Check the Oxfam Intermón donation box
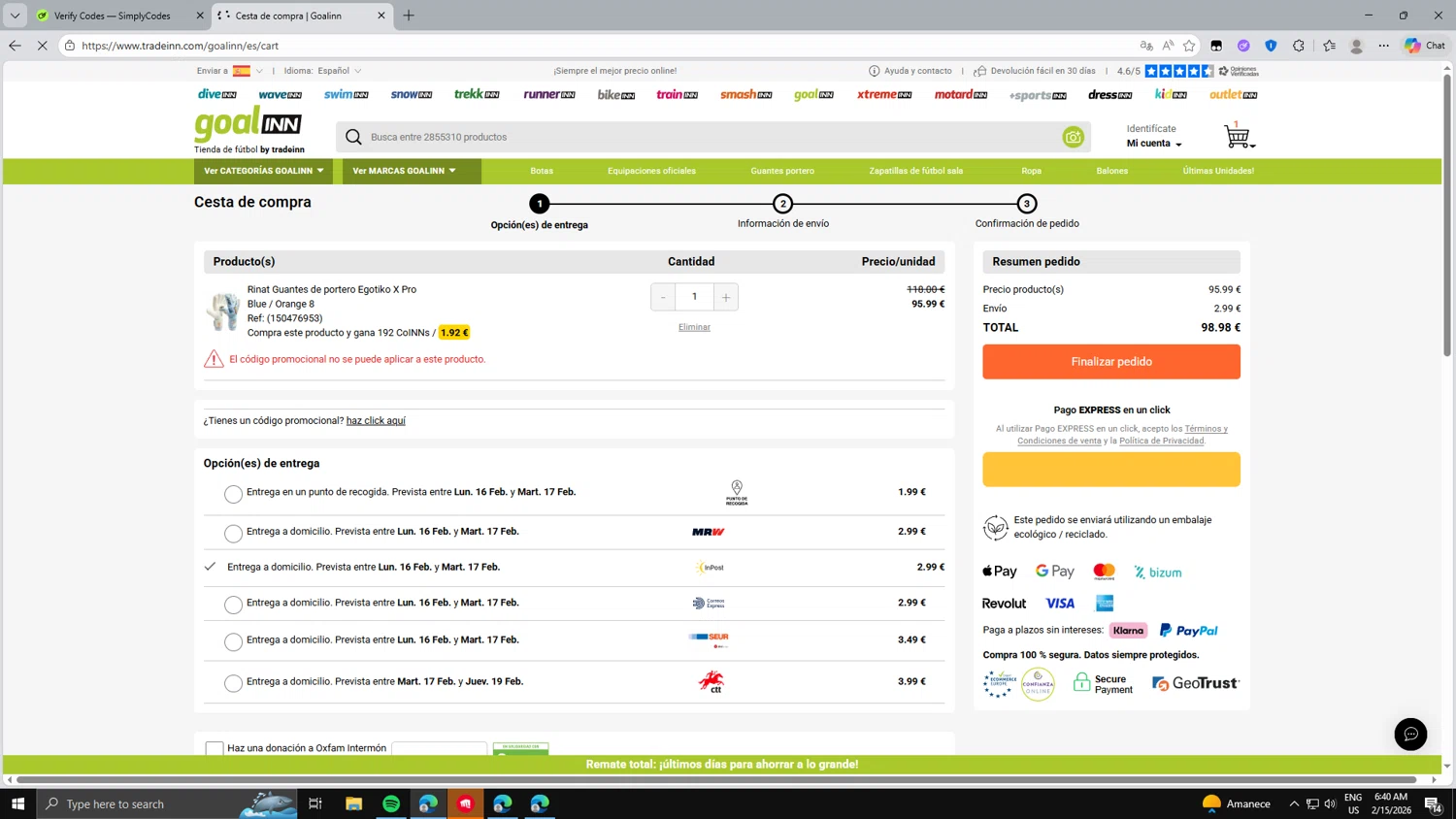 point(215,749)
